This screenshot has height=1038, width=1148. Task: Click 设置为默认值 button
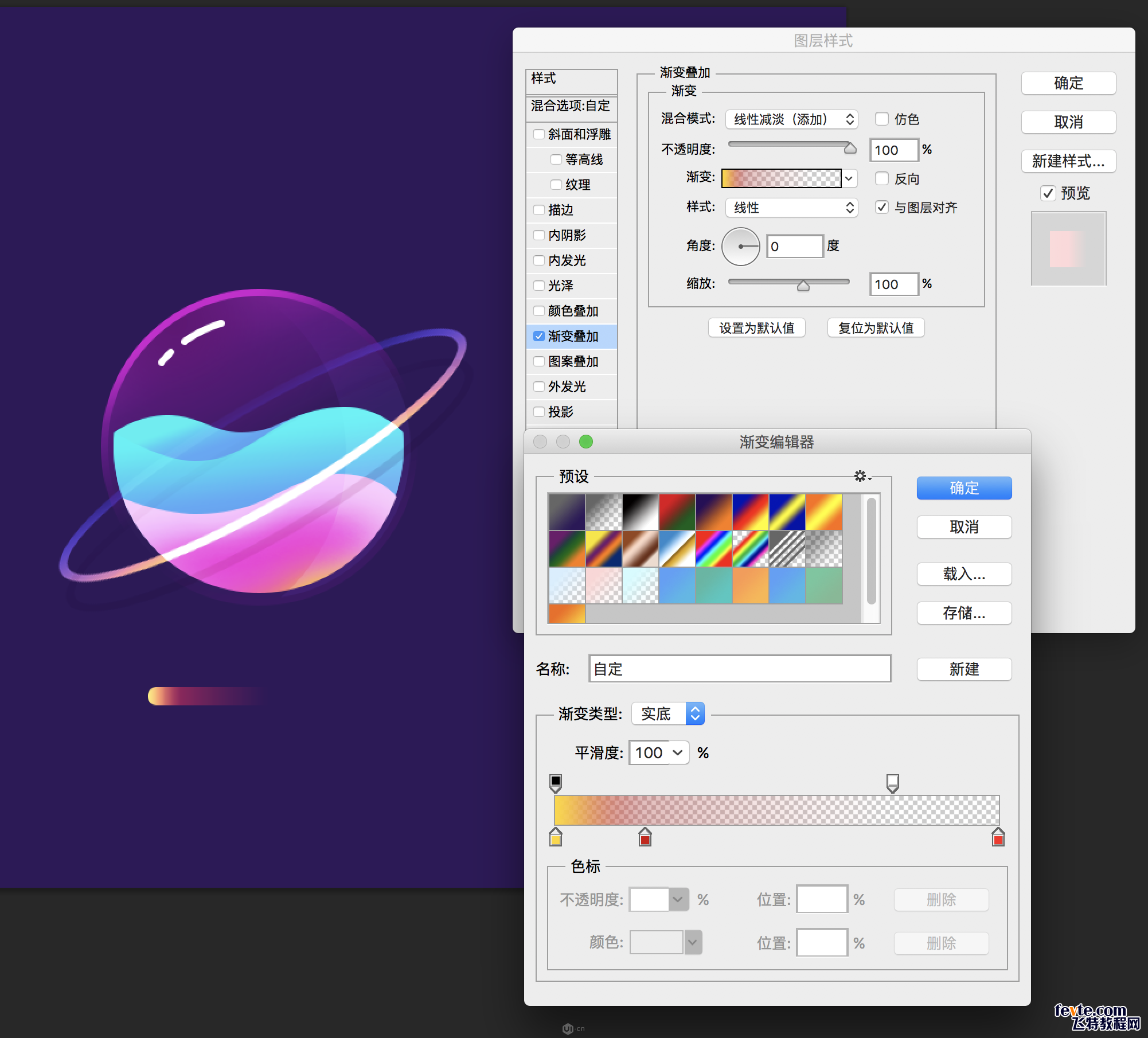coord(757,328)
